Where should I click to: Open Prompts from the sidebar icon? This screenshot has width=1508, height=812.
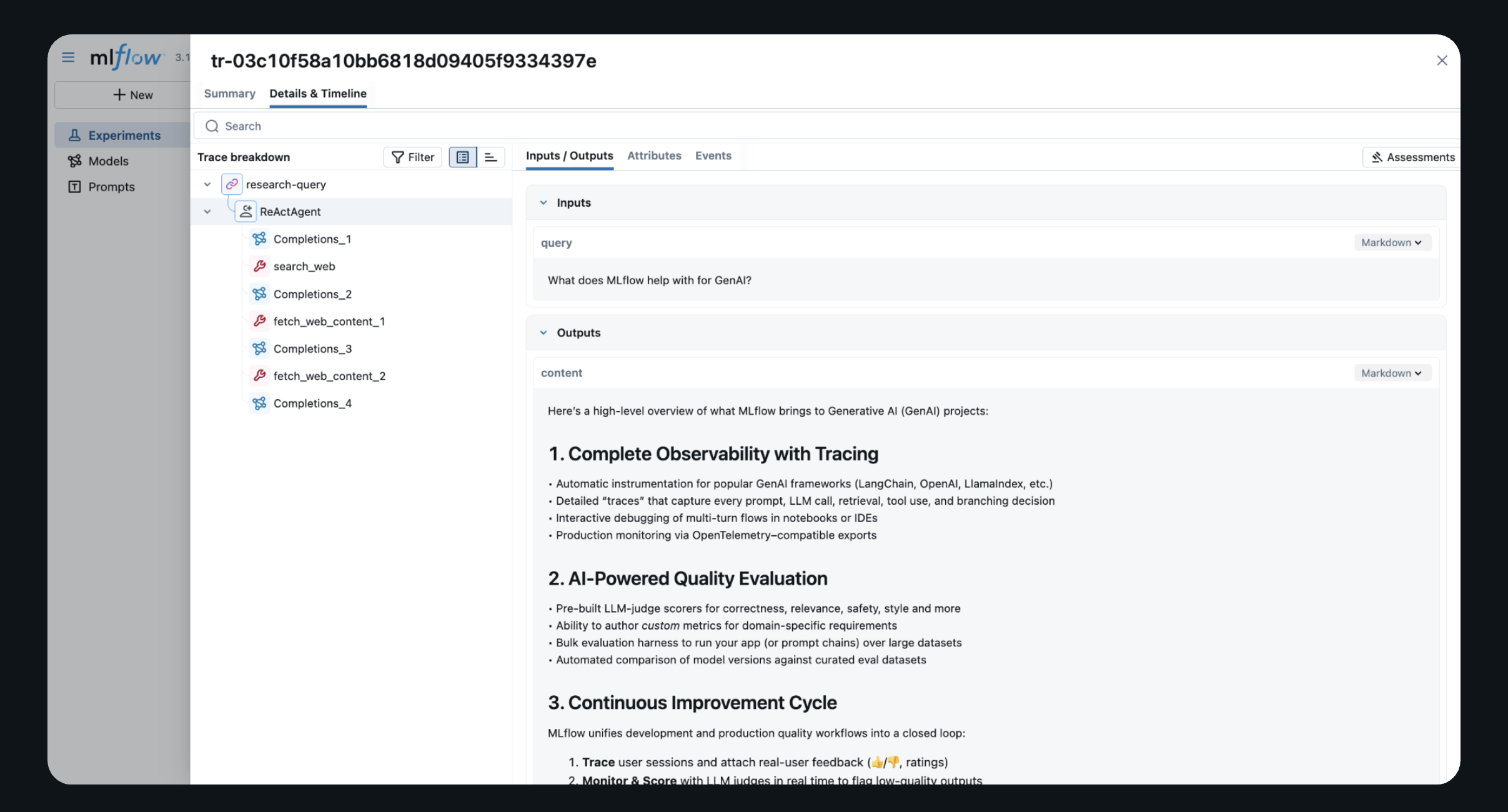pyautogui.click(x=75, y=187)
